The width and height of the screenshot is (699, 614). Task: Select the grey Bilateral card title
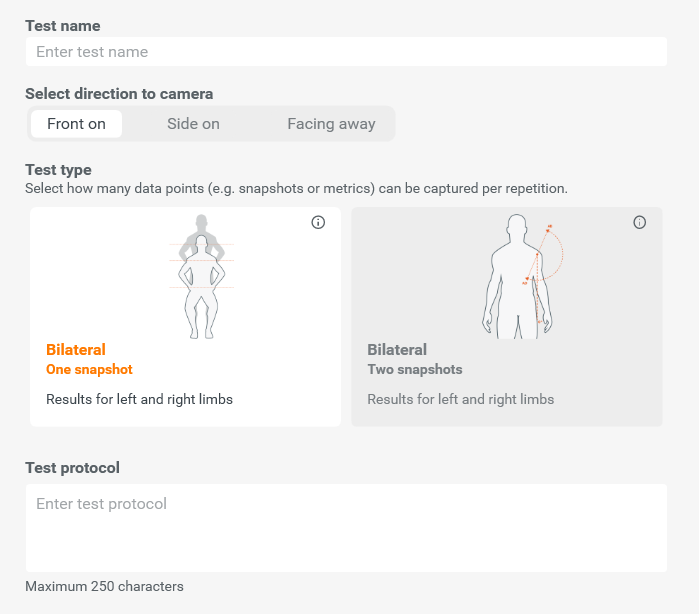click(x=397, y=350)
